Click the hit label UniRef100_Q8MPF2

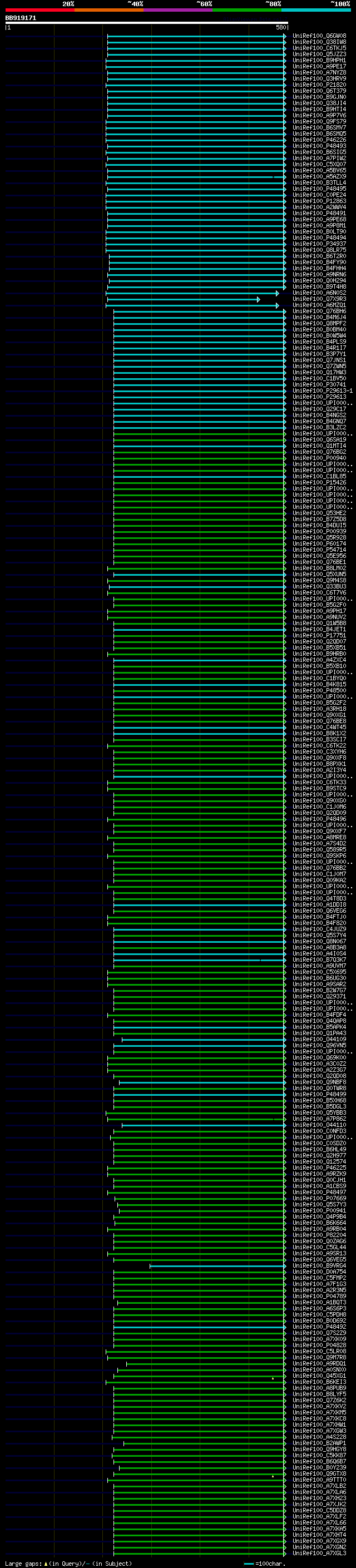(319, 323)
